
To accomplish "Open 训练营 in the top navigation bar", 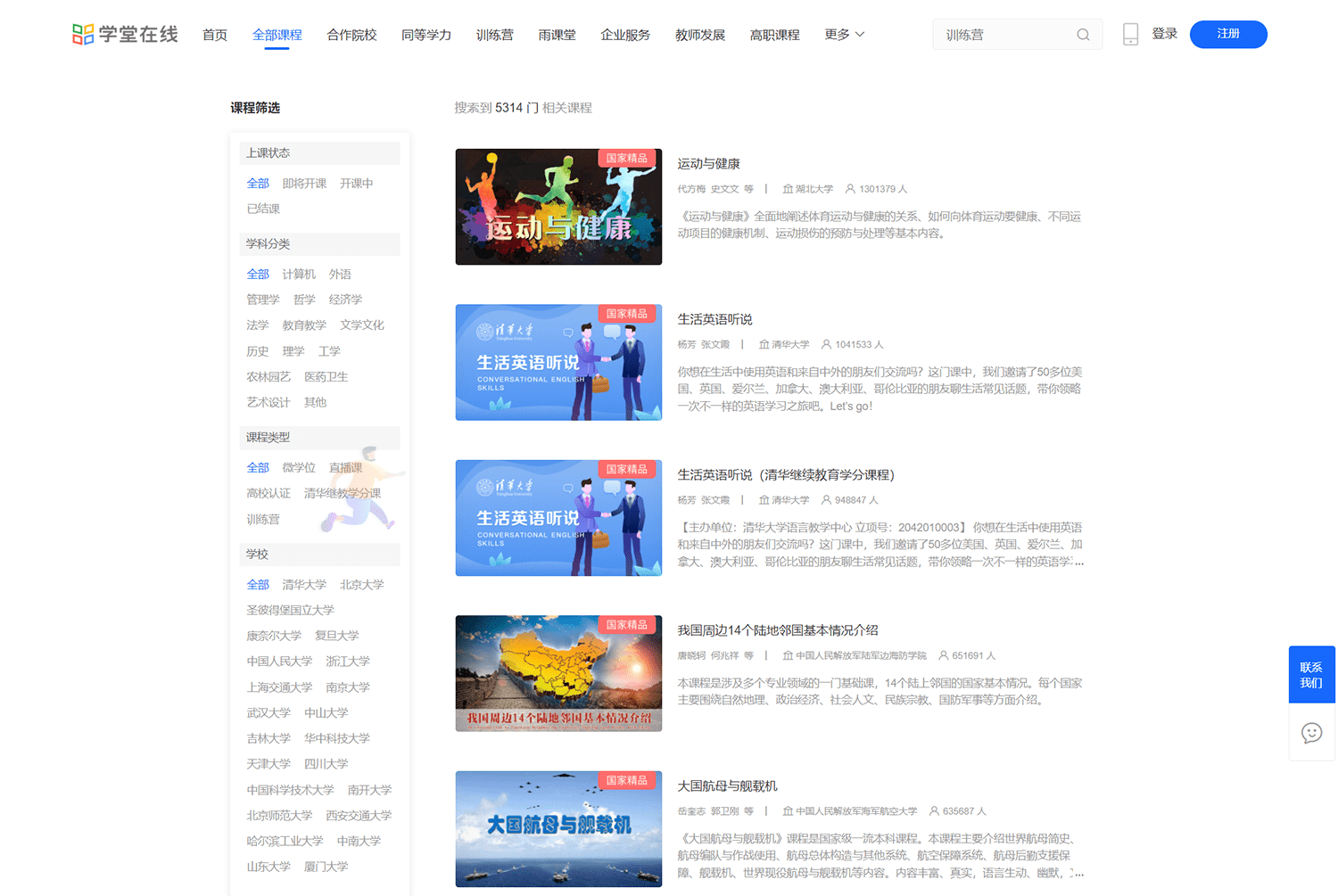I will click(x=495, y=35).
